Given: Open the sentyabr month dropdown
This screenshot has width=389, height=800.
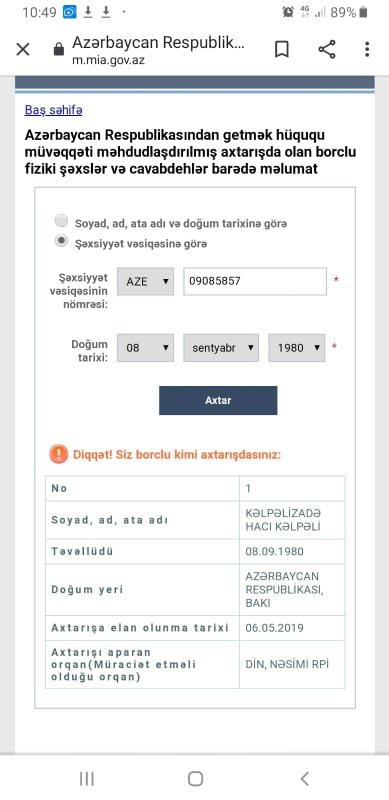Looking at the screenshot, I should click(221, 348).
